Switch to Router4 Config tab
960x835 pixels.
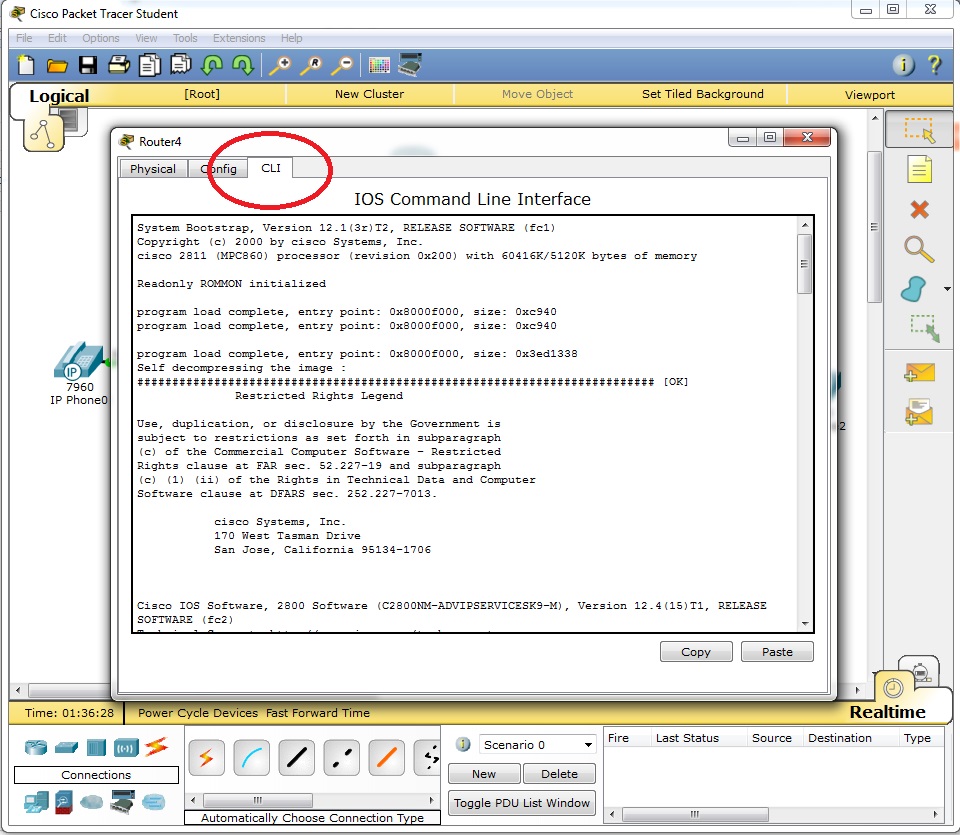click(x=218, y=169)
